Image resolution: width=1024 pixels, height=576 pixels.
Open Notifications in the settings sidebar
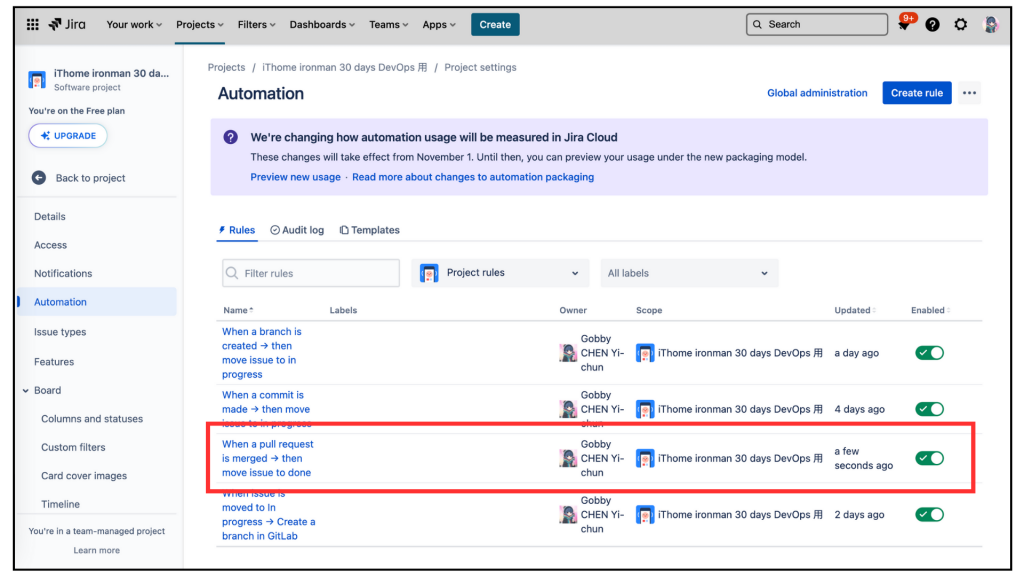tap(63, 274)
